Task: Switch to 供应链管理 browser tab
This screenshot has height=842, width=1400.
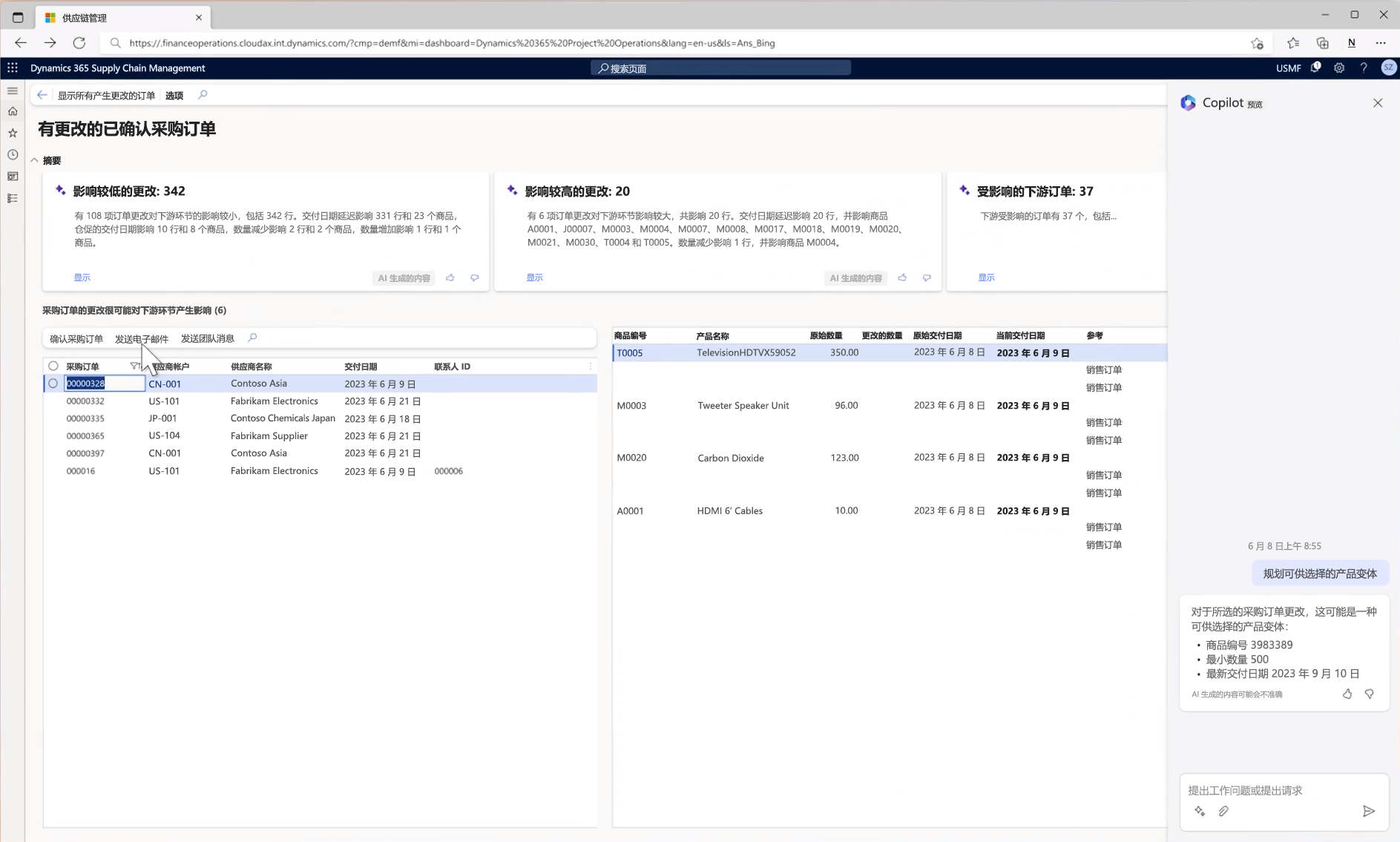Action: [x=123, y=17]
